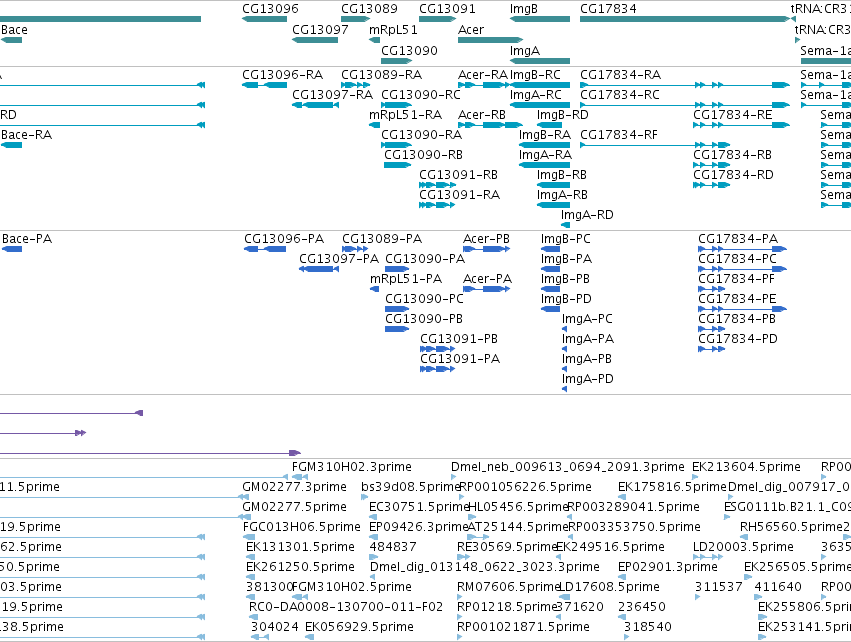Click the Acer-RB transcript label
This screenshot has height=642, width=851.
click(482, 115)
